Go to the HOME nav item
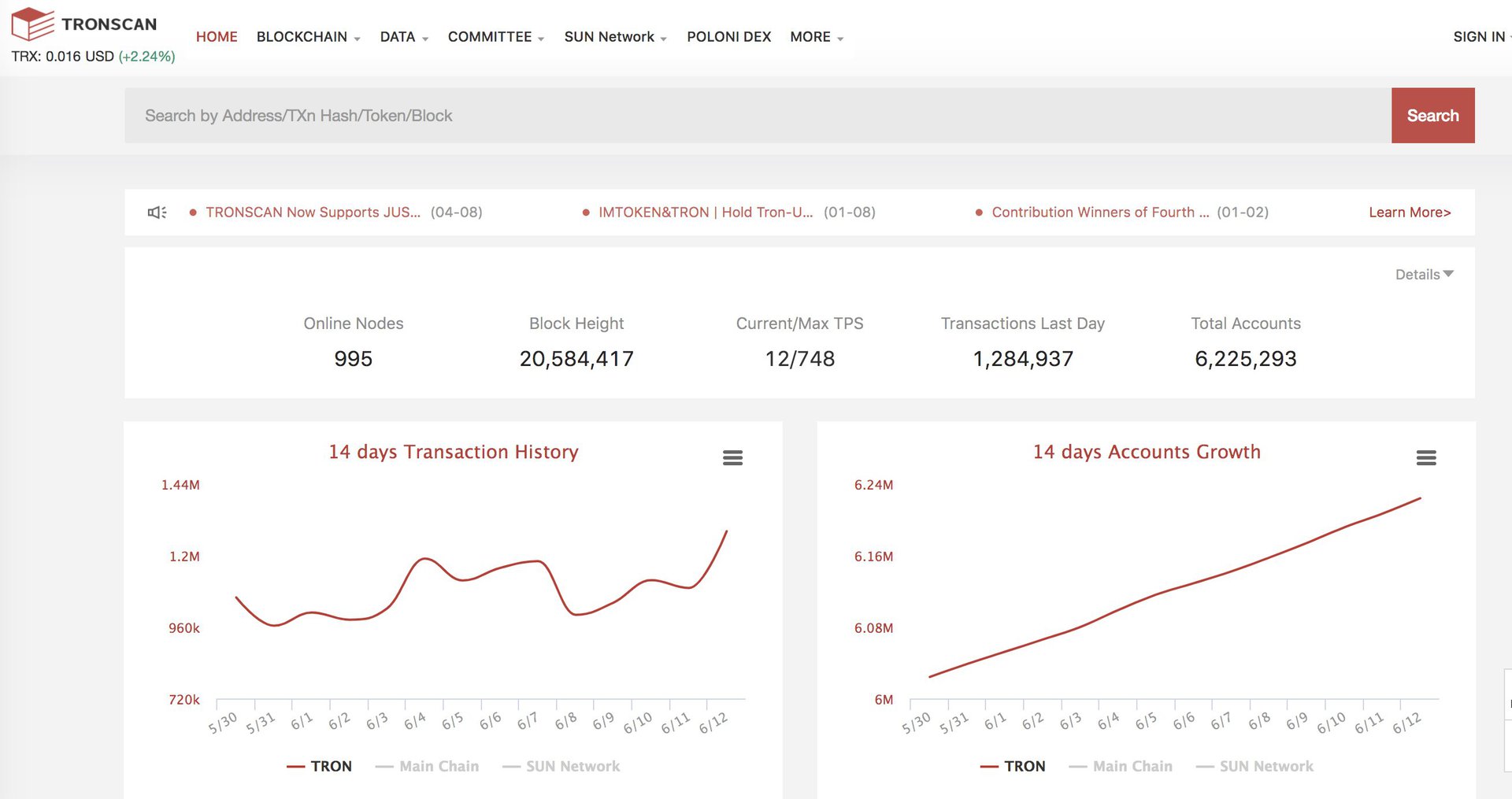Screen dimensions: 1512x799 click(217, 37)
